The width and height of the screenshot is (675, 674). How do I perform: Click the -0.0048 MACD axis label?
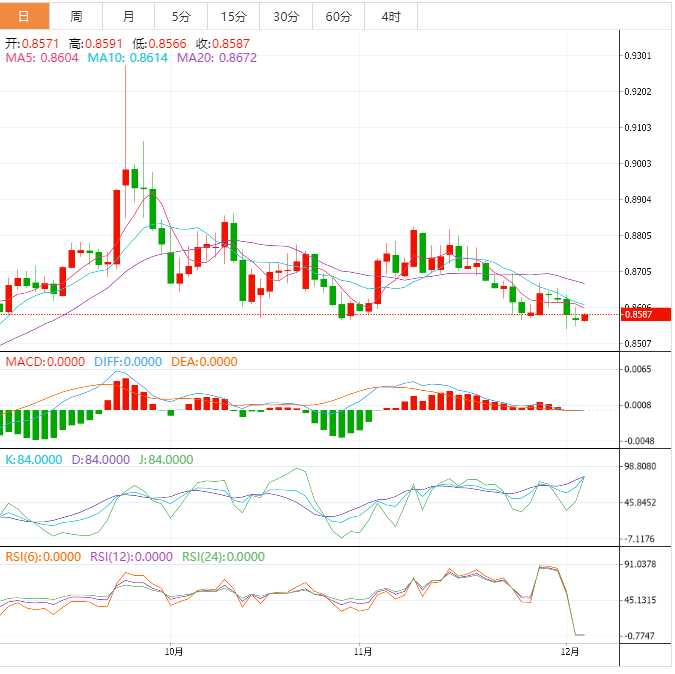click(639, 441)
